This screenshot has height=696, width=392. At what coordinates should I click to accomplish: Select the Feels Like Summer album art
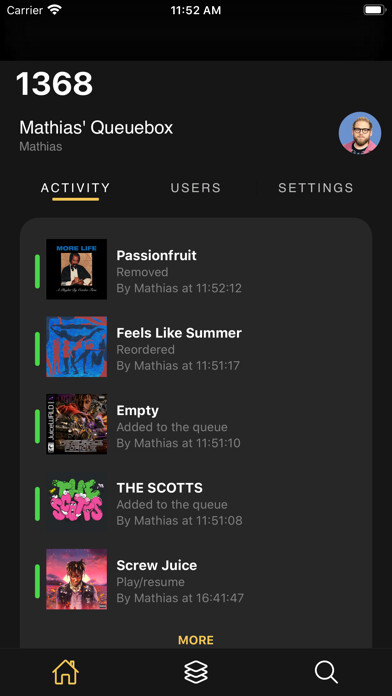(76, 347)
